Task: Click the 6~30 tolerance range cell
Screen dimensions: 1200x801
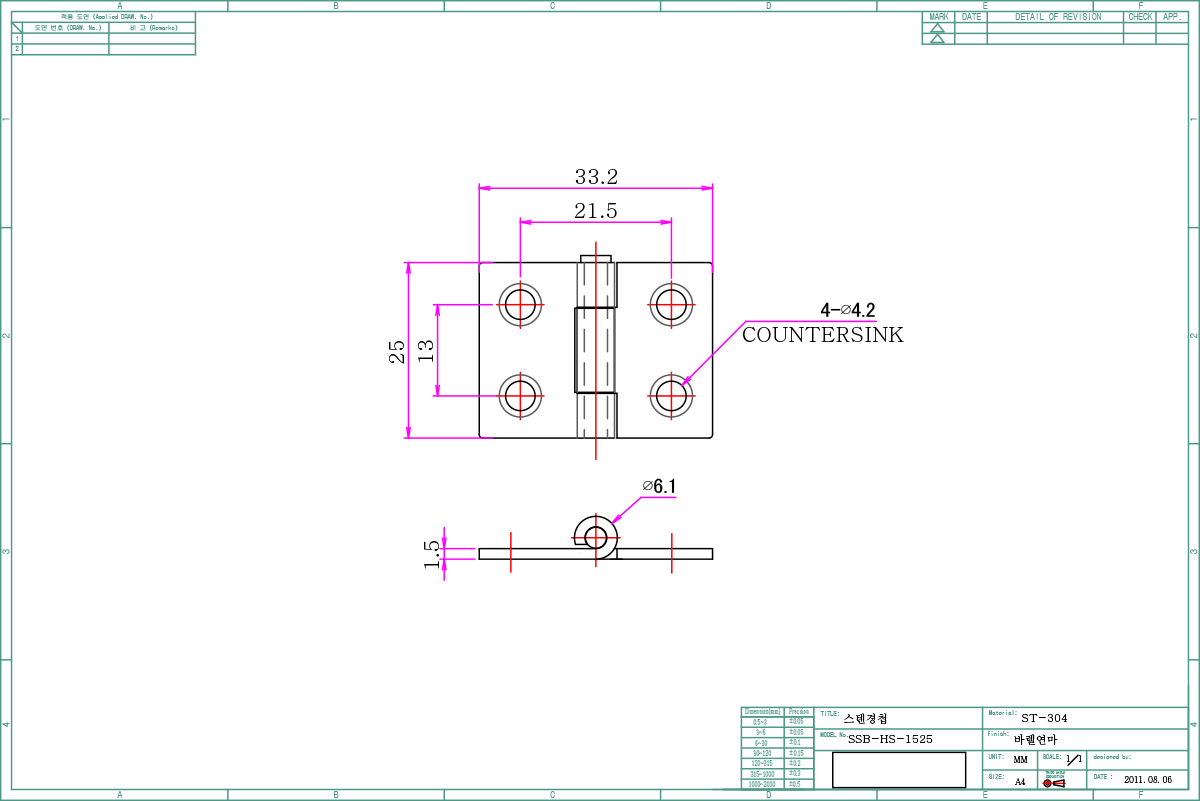Action: click(761, 743)
